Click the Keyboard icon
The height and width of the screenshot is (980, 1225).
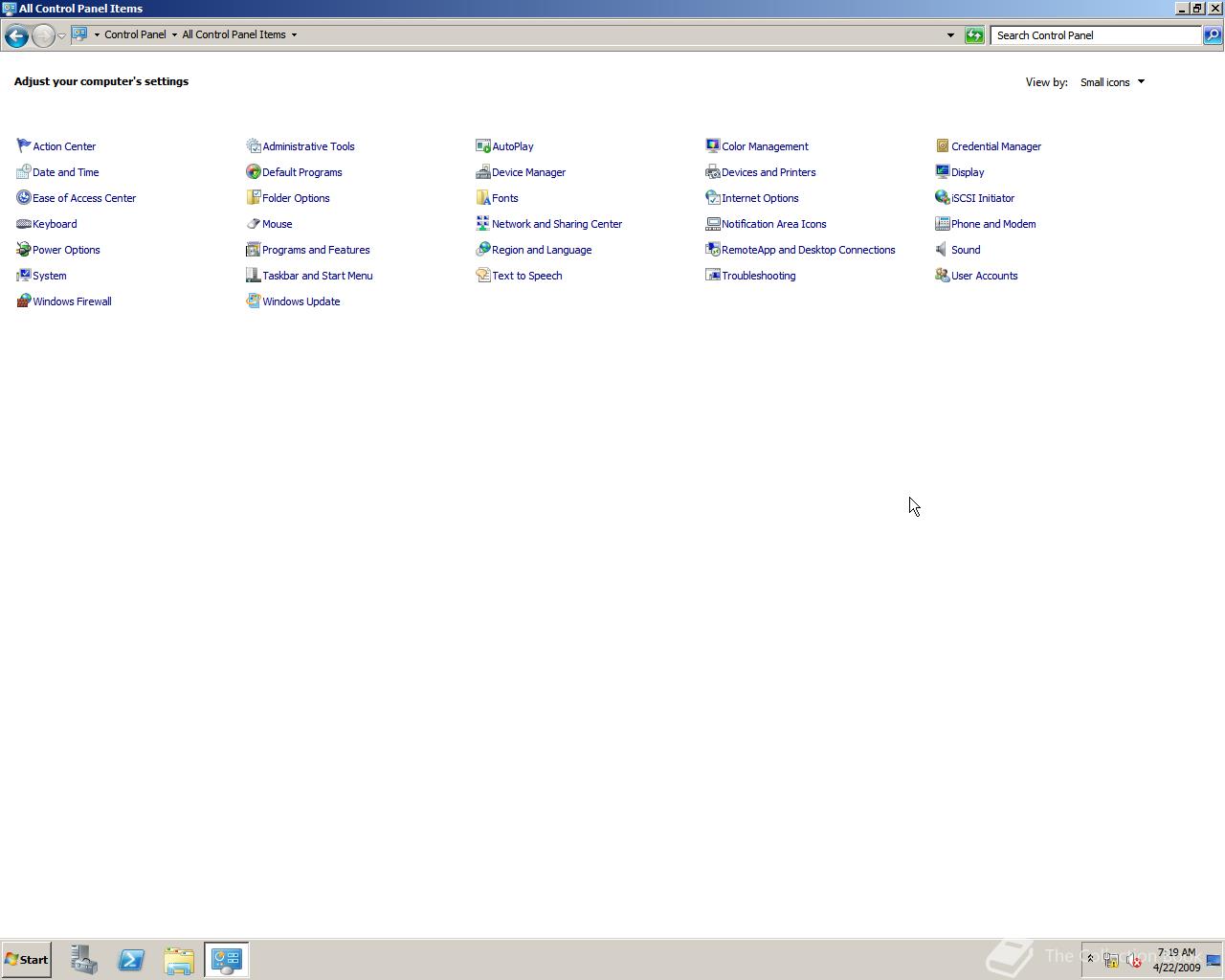[x=24, y=224]
